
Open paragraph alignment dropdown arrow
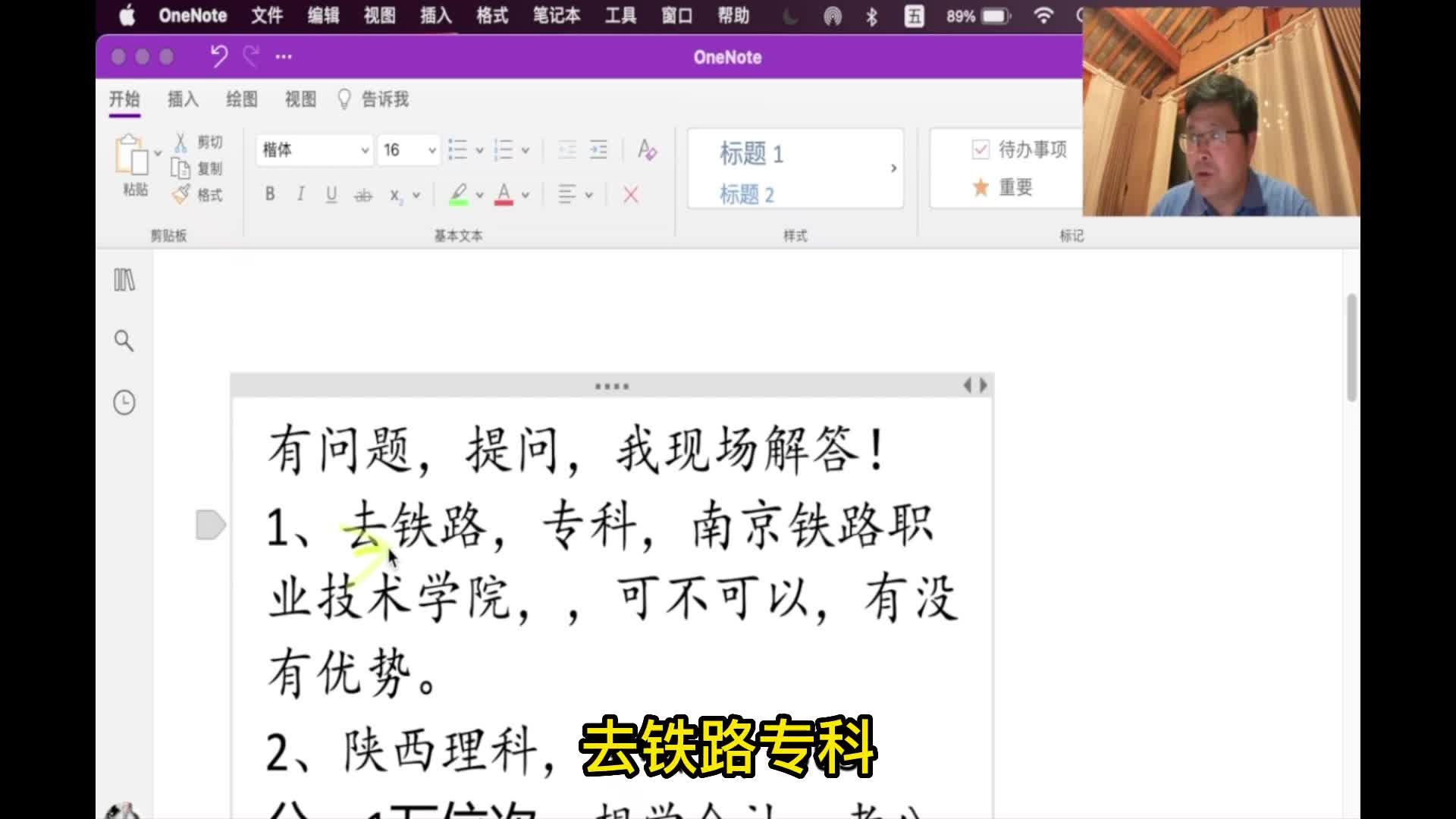tap(588, 196)
